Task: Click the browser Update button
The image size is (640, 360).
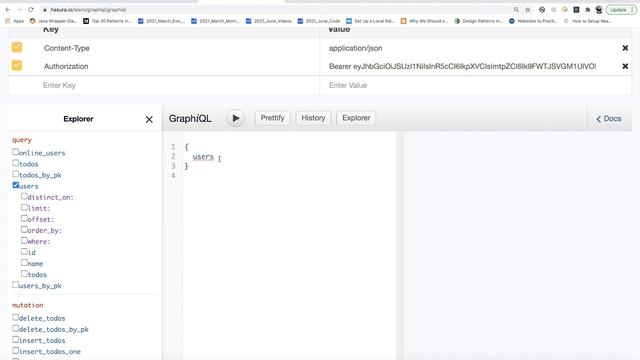Action: click(x=620, y=10)
